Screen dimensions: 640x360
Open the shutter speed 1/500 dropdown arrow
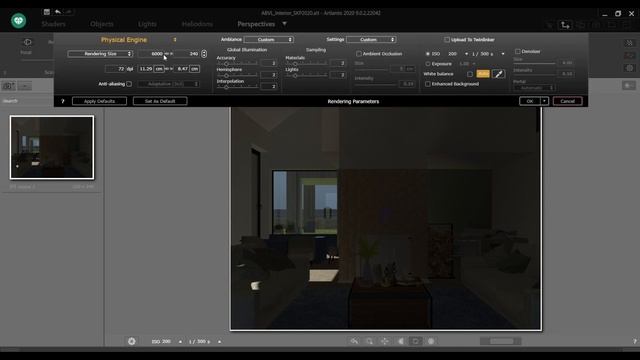[503, 54]
